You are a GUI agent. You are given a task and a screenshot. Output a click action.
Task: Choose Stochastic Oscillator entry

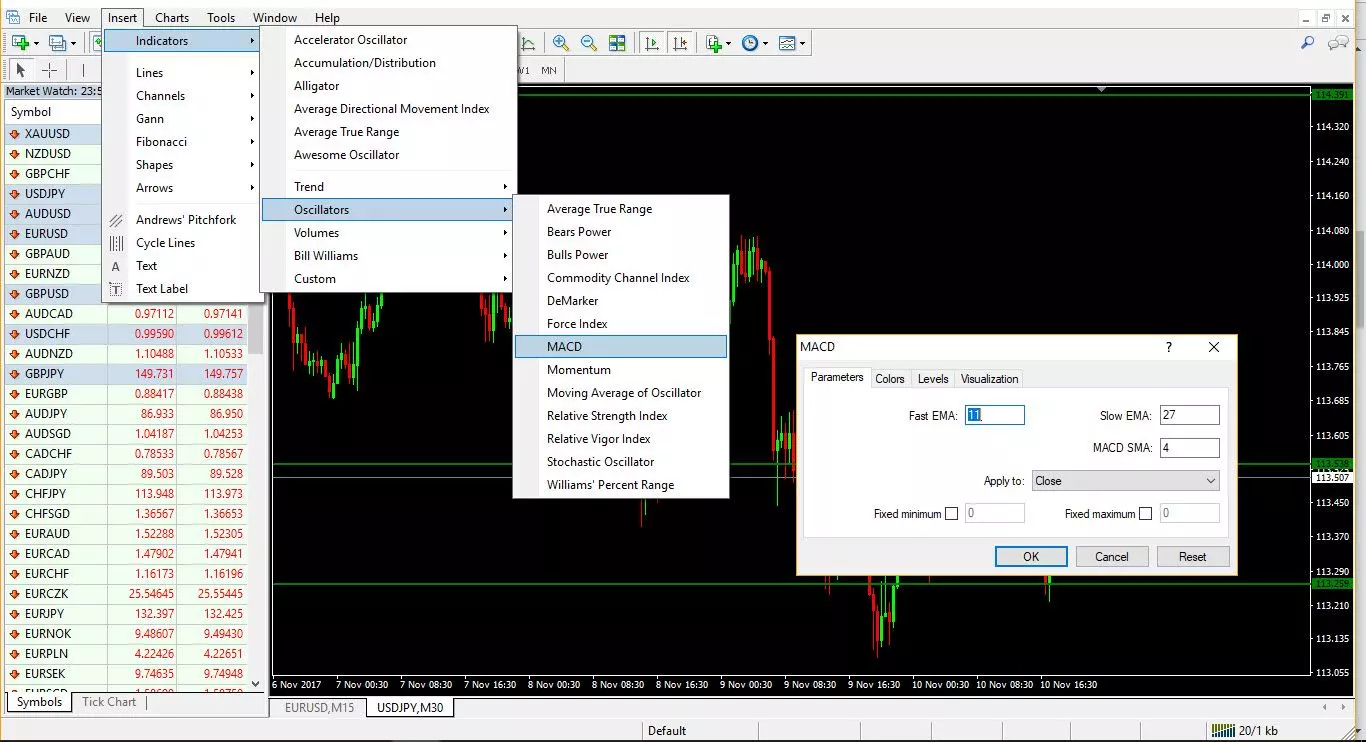(621, 462)
